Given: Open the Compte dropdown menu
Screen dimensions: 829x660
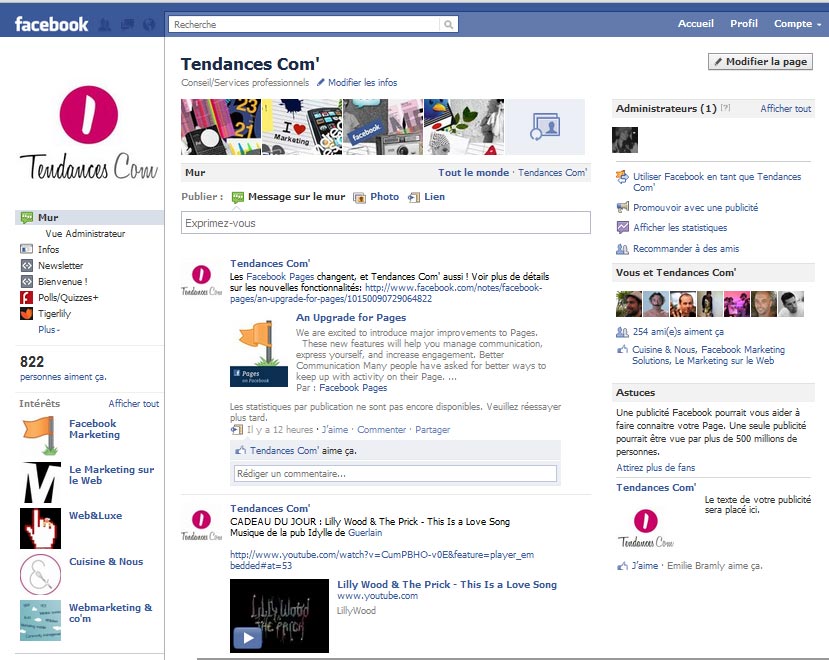Looking at the screenshot, I should pos(797,24).
